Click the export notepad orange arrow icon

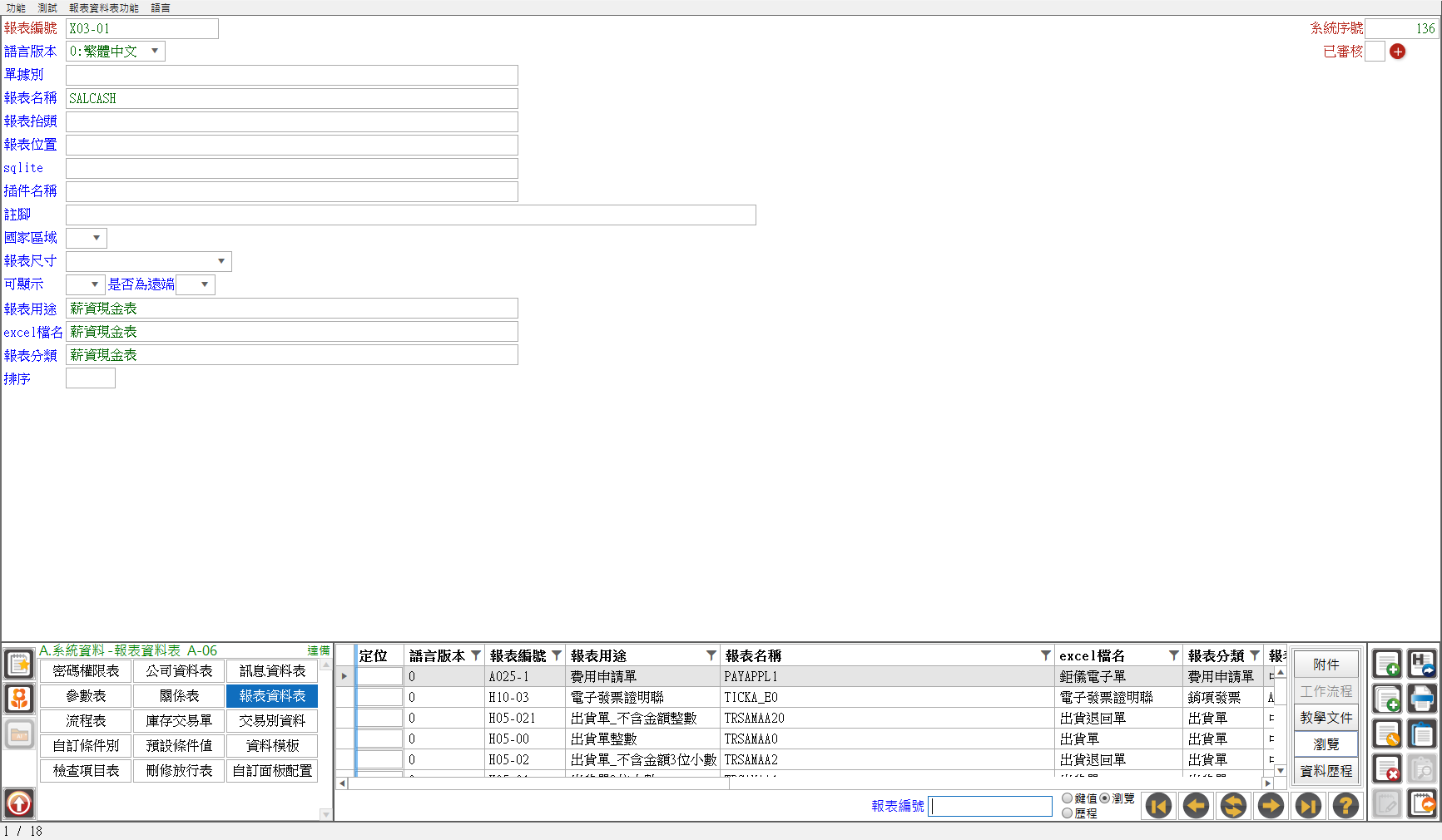pos(1423,804)
